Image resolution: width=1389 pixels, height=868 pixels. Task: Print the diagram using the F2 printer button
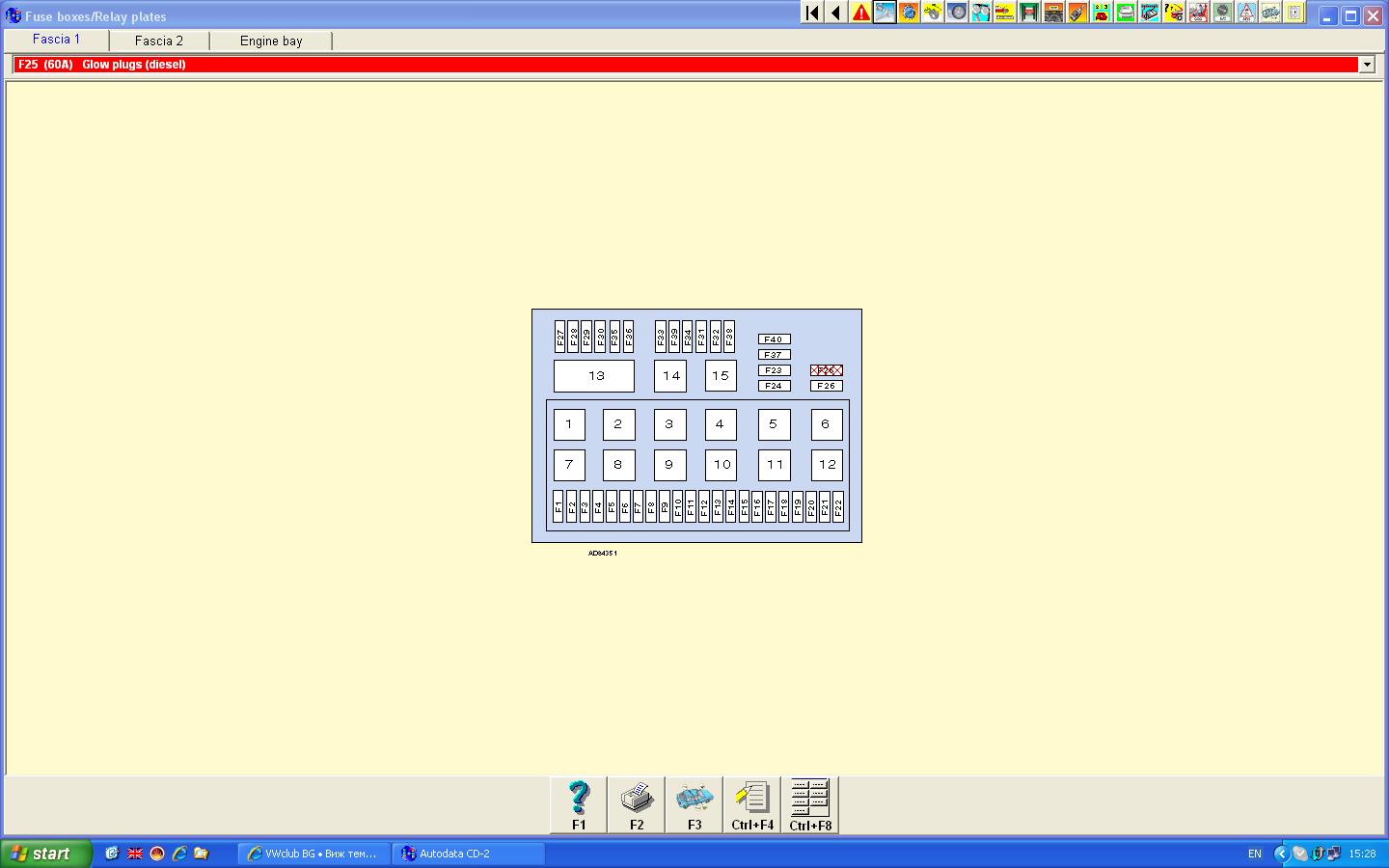click(x=636, y=804)
